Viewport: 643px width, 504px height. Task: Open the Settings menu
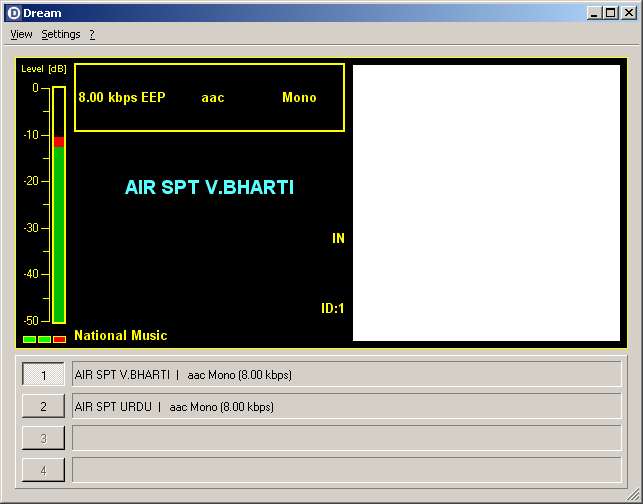pos(61,34)
